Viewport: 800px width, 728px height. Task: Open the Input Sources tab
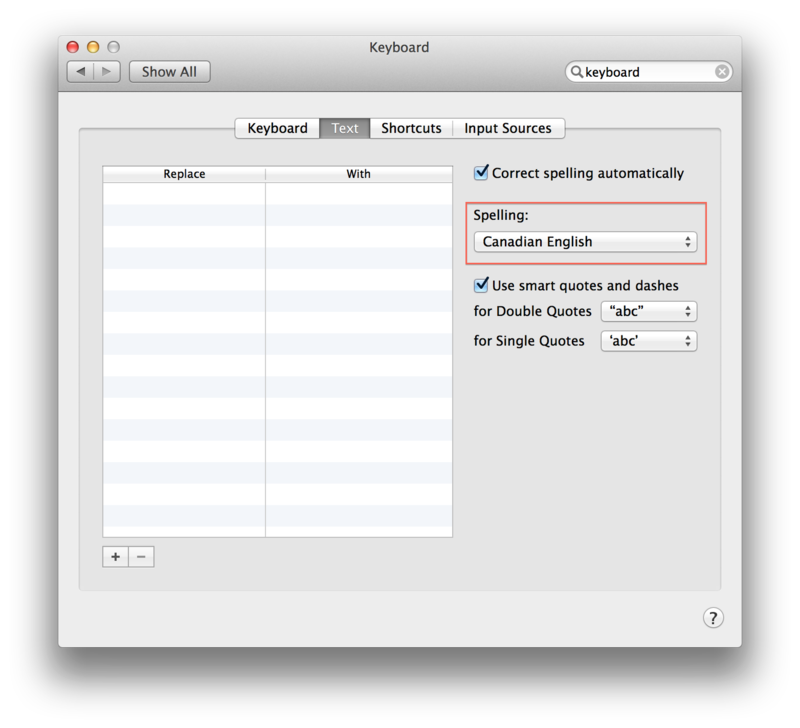(x=507, y=128)
